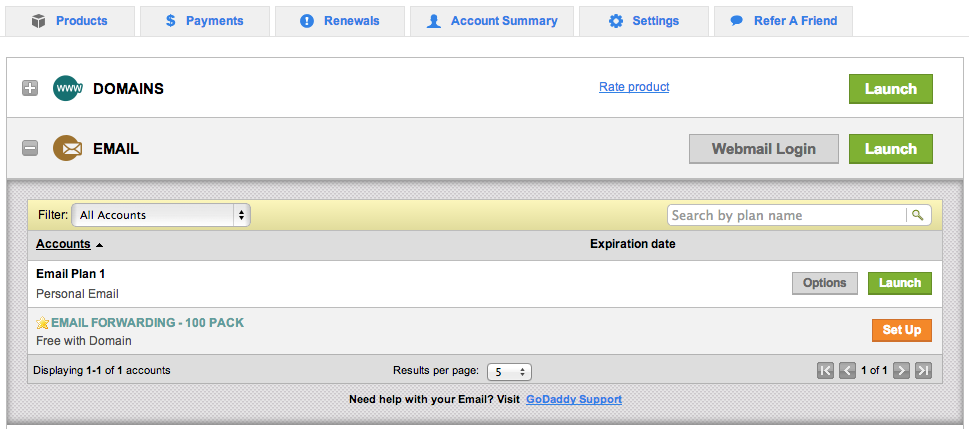This screenshot has width=969, height=429.
Task: Click the search magnifier icon
Action: pyautogui.click(x=917, y=215)
